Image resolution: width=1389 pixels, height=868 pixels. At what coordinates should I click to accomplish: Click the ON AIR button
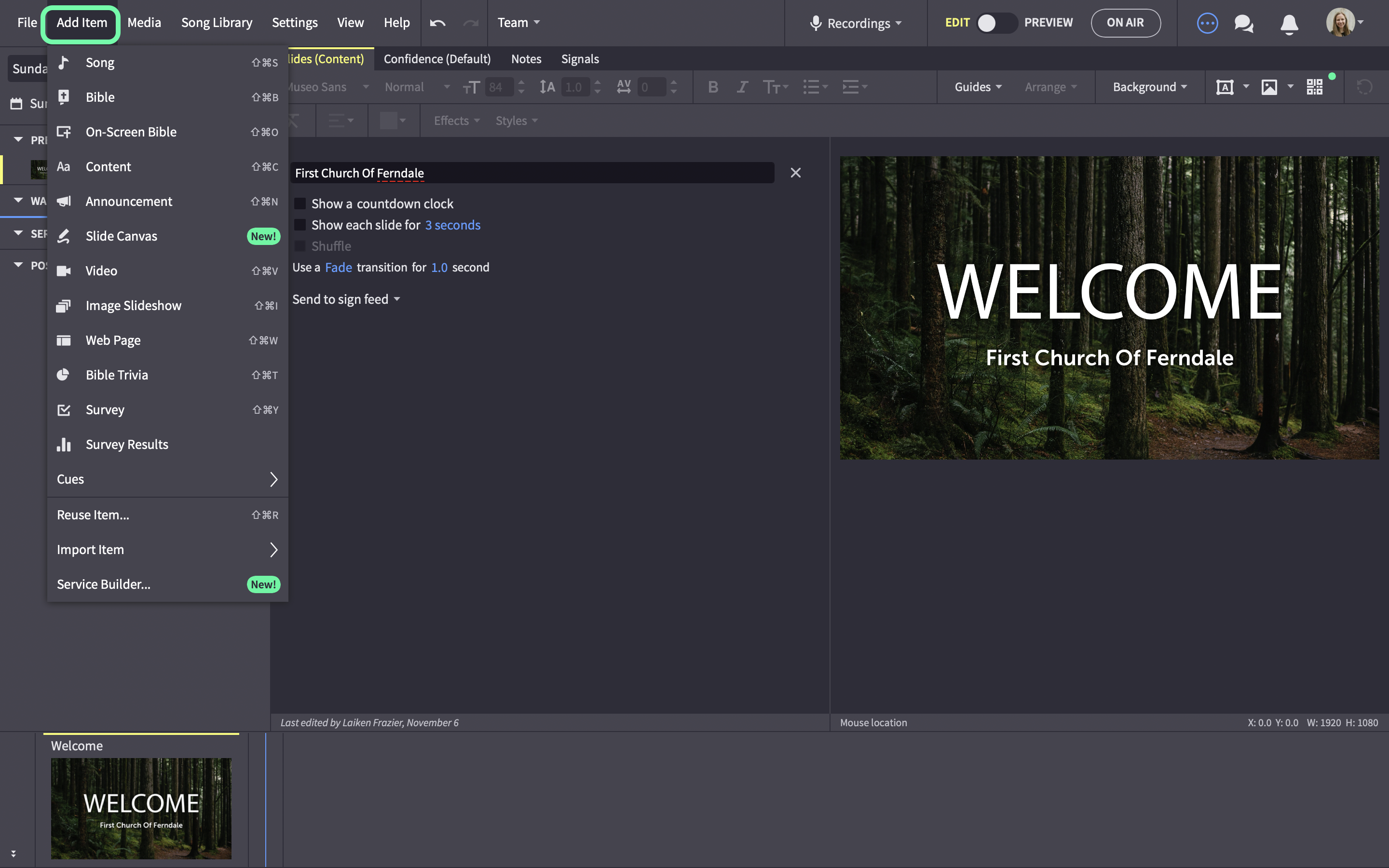1125,23
